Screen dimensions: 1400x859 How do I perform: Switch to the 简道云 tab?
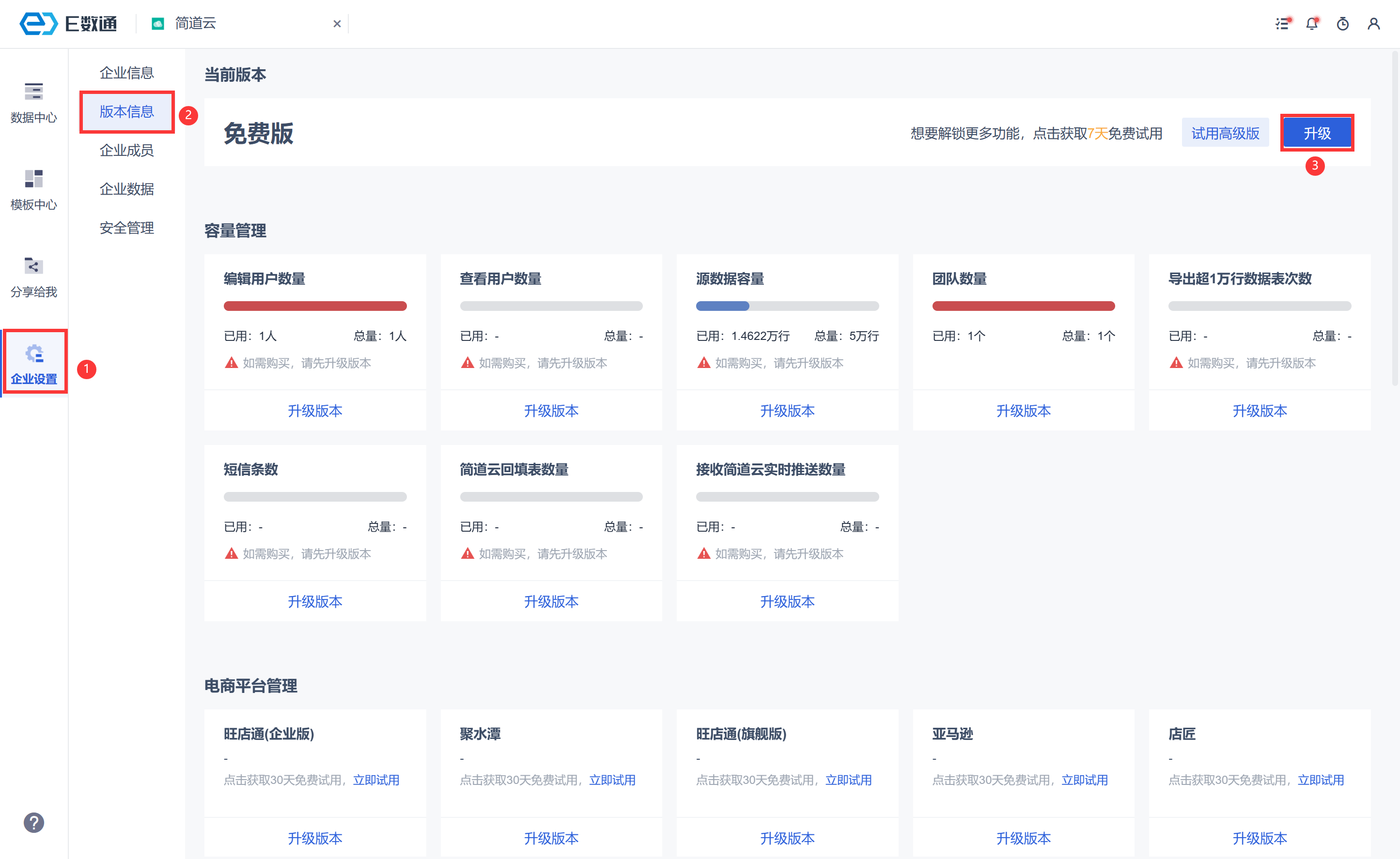(195, 24)
